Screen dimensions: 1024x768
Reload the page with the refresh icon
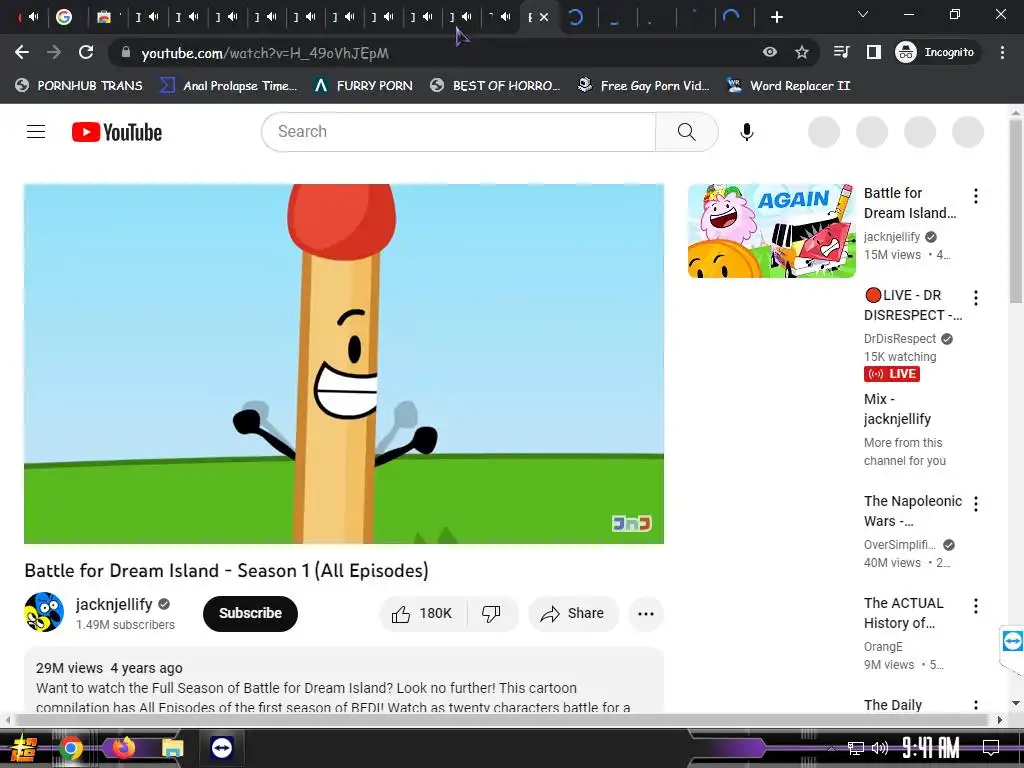click(86, 52)
